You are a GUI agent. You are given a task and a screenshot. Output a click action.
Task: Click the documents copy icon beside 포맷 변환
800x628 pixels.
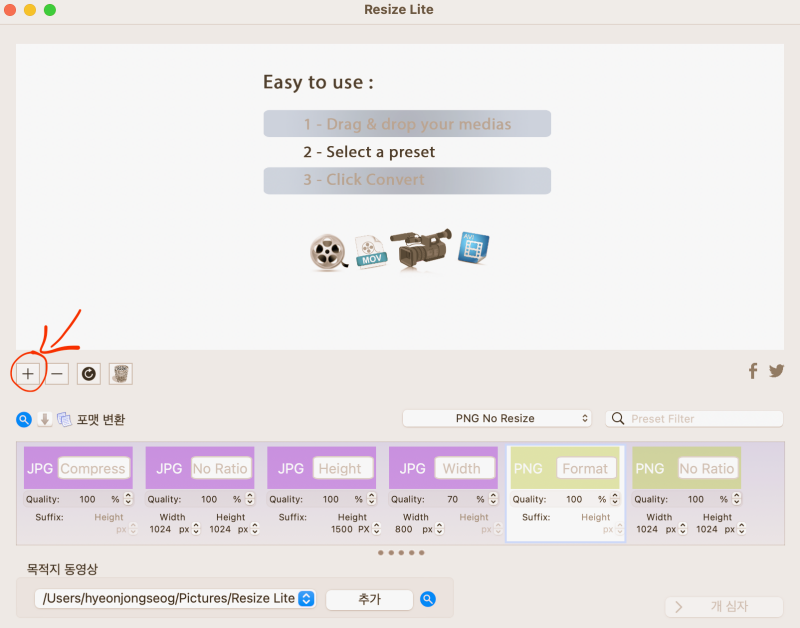[x=64, y=419]
